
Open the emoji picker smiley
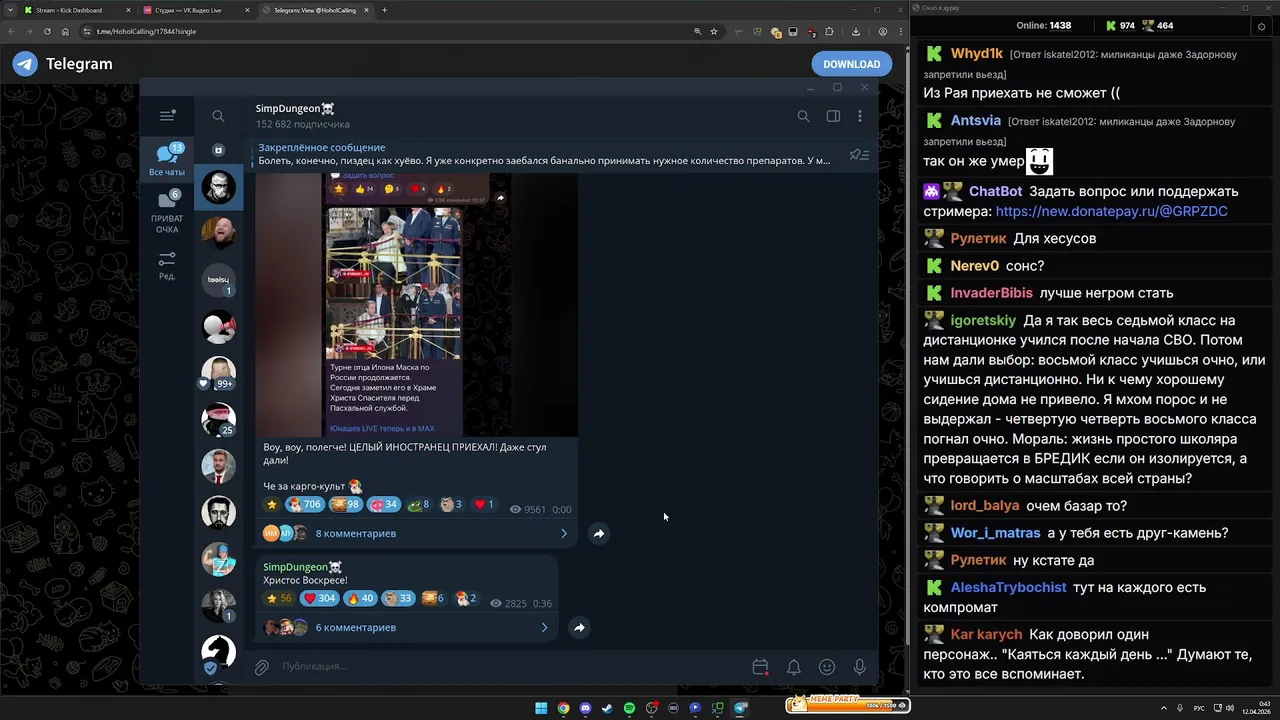click(x=827, y=667)
